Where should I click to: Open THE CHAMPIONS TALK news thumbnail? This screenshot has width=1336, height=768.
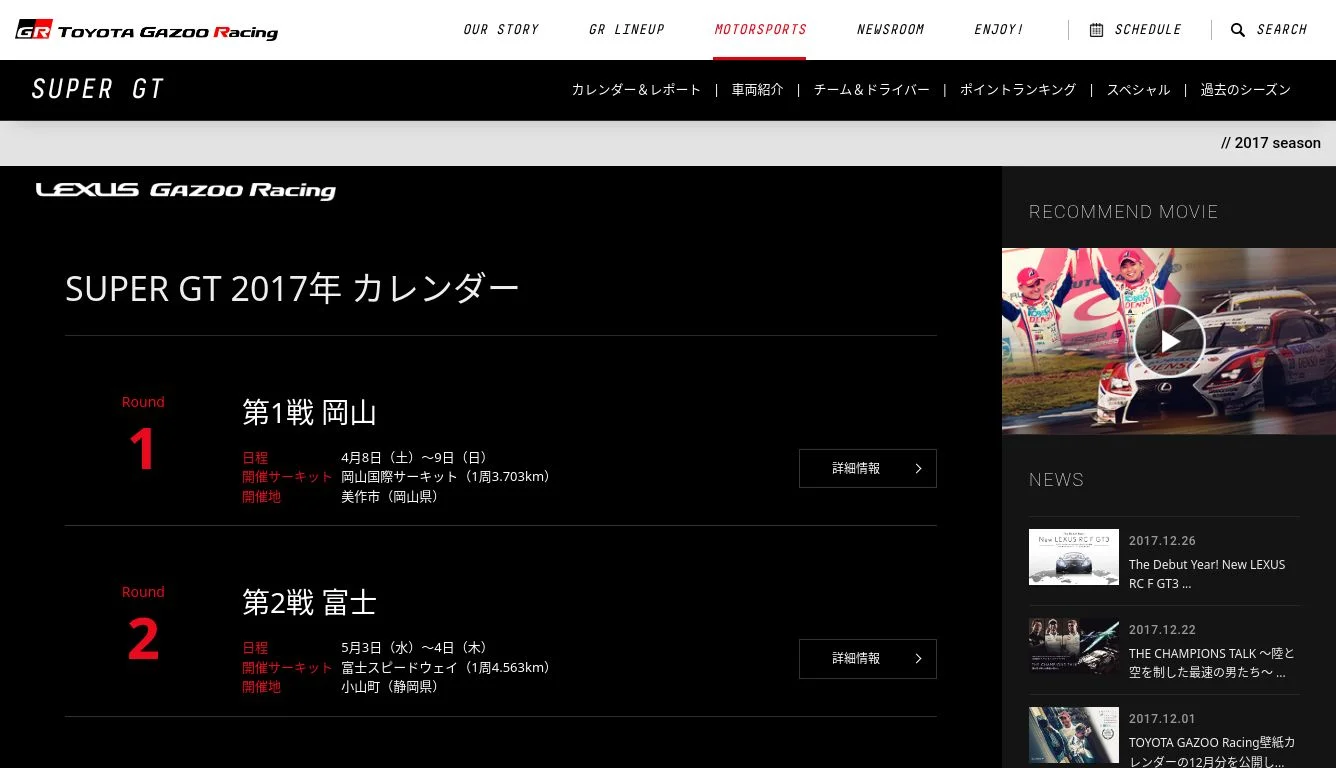(1074, 646)
